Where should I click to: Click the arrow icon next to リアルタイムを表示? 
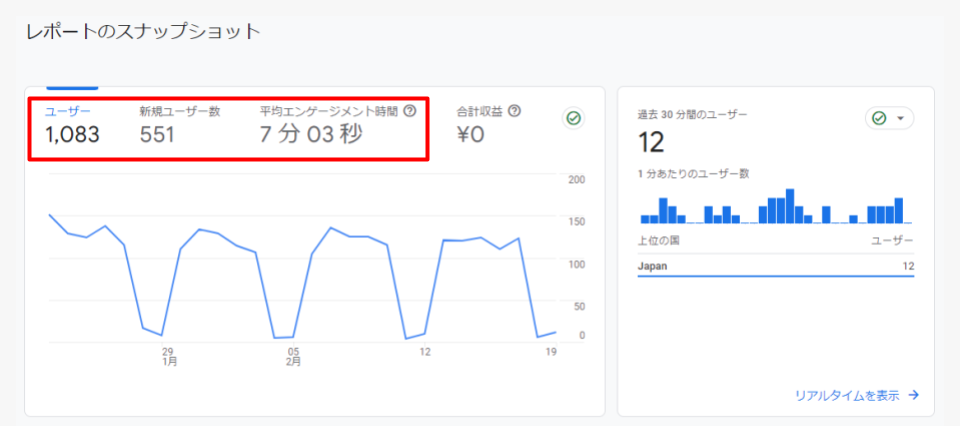tap(913, 395)
